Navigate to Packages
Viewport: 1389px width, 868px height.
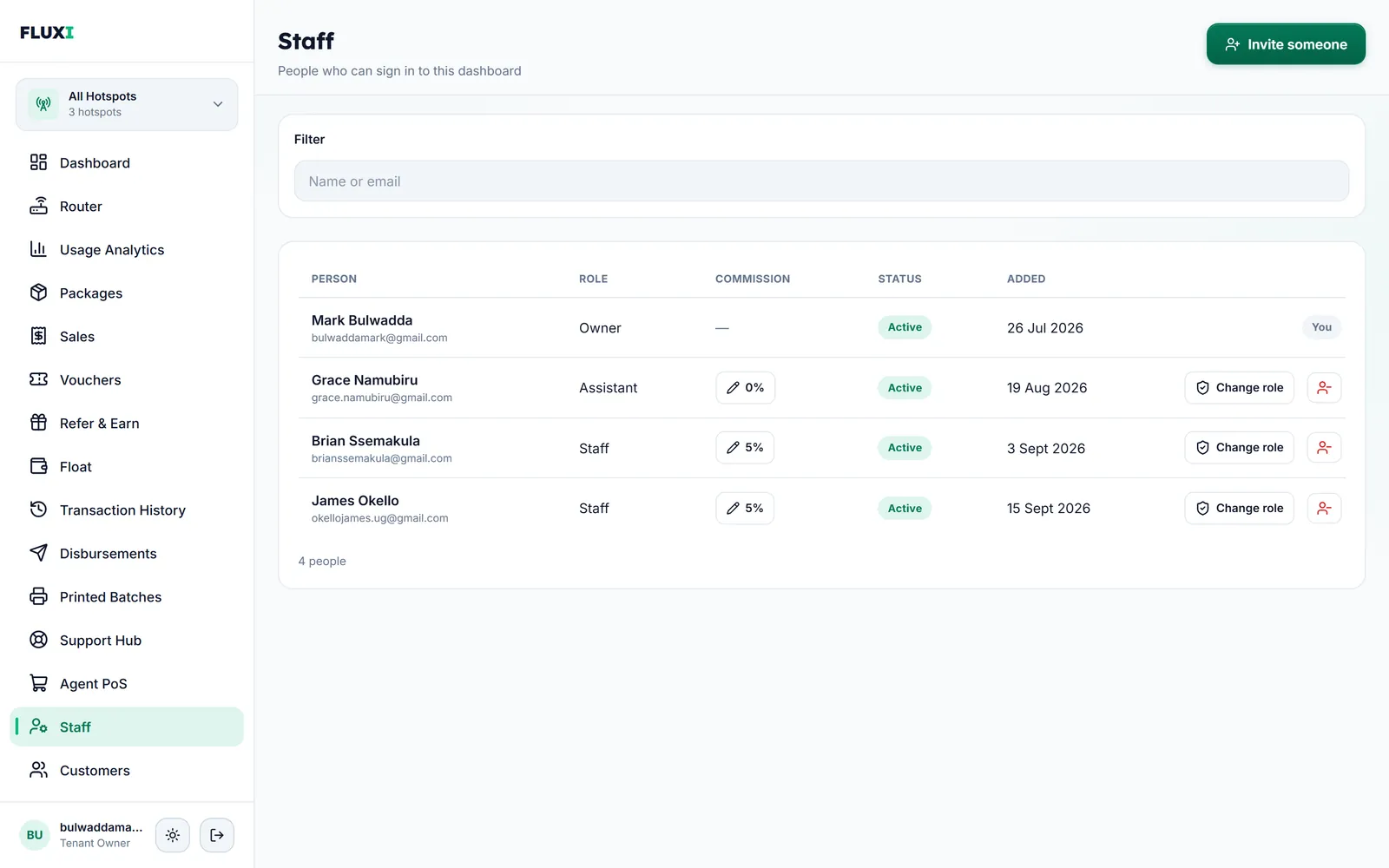pos(127,293)
